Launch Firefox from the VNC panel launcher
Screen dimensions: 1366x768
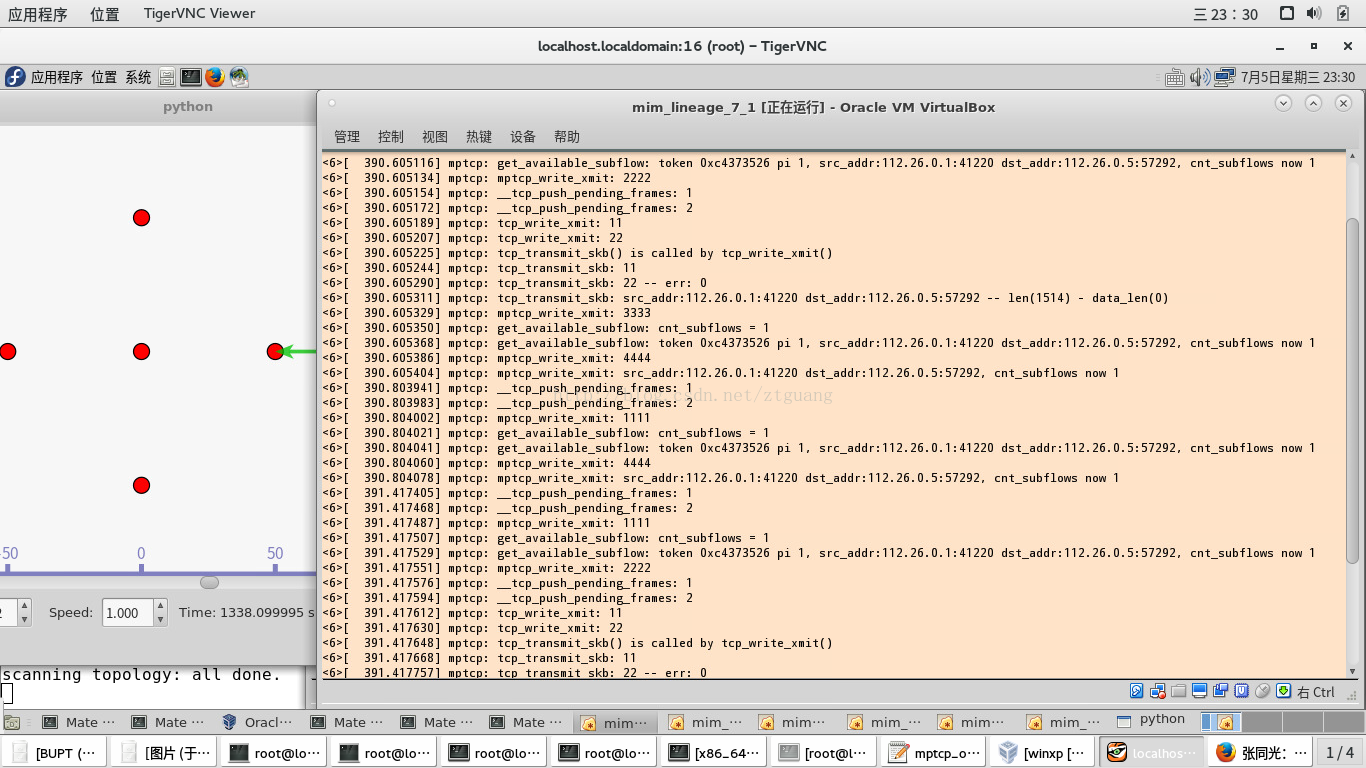[215, 77]
